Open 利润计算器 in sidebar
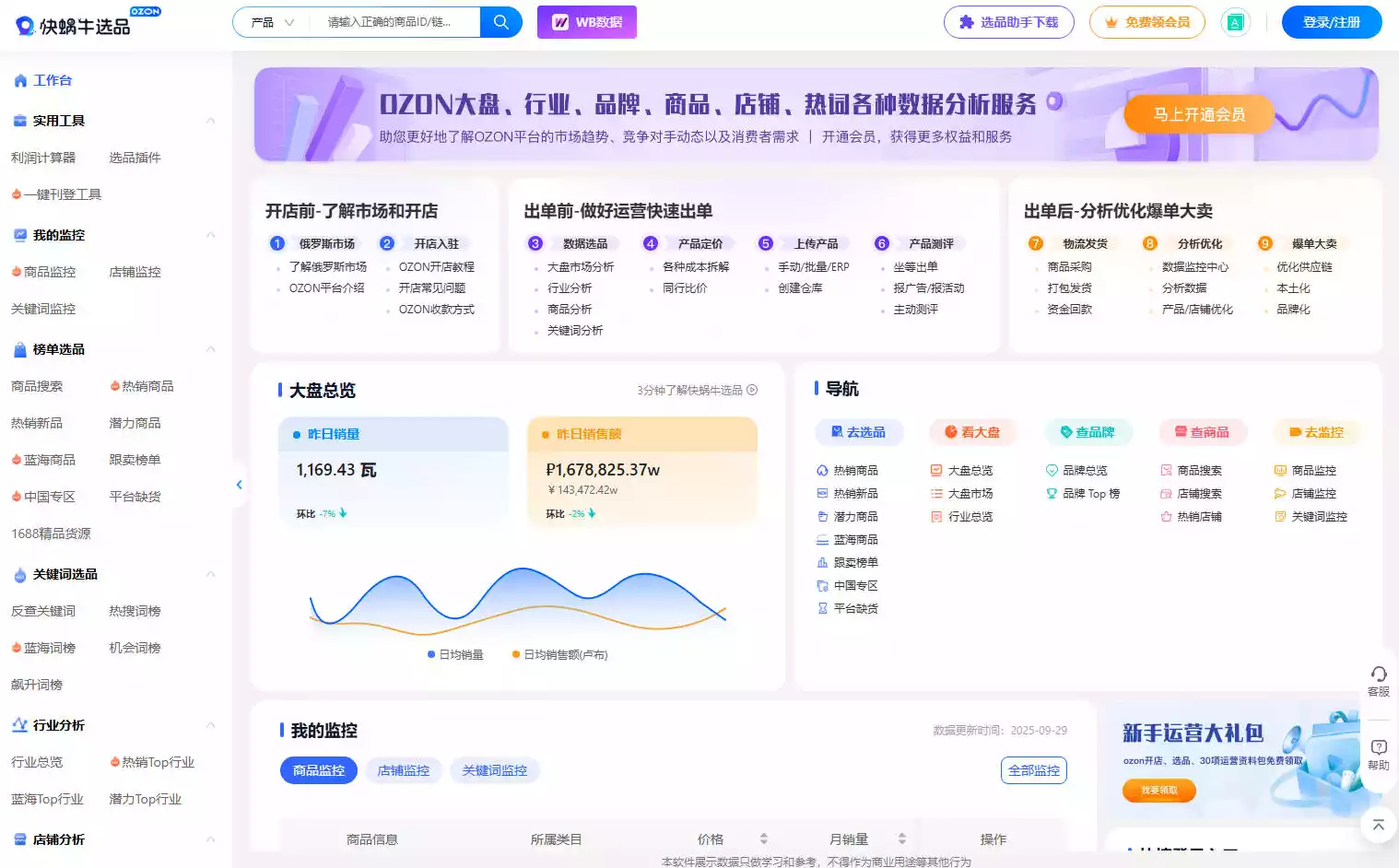 point(43,158)
